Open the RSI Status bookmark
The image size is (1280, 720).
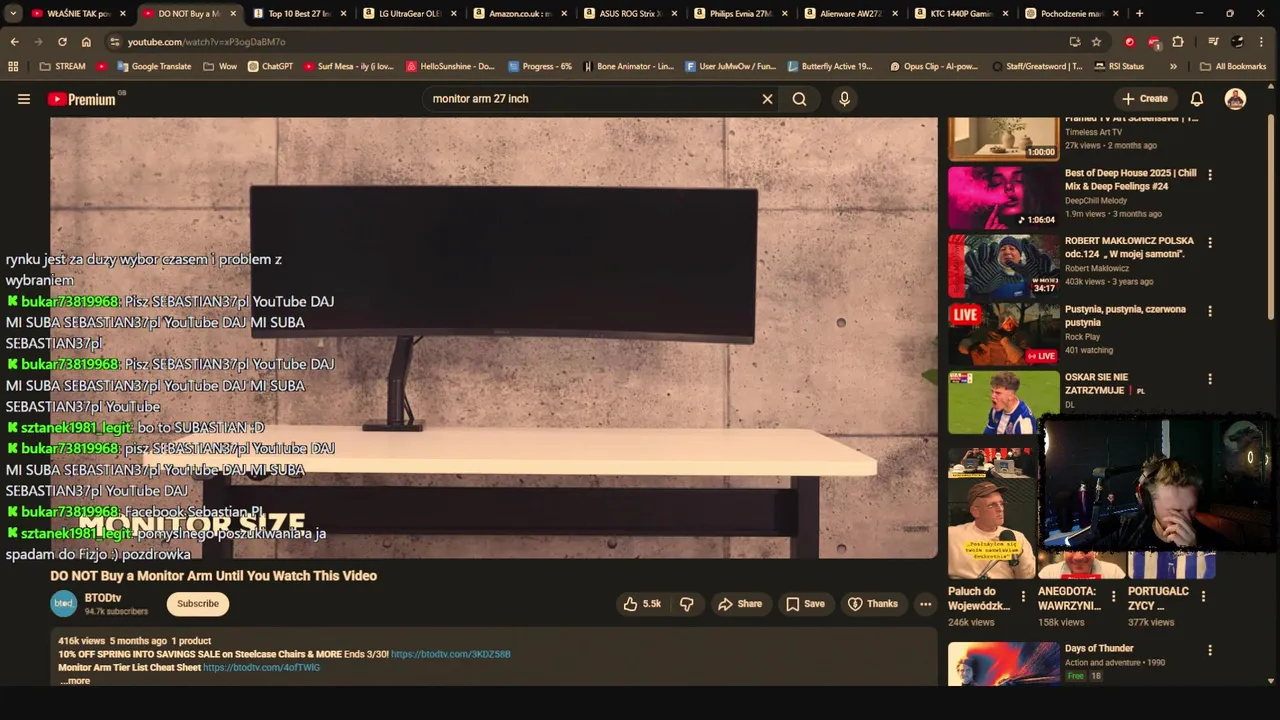click(x=1118, y=66)
